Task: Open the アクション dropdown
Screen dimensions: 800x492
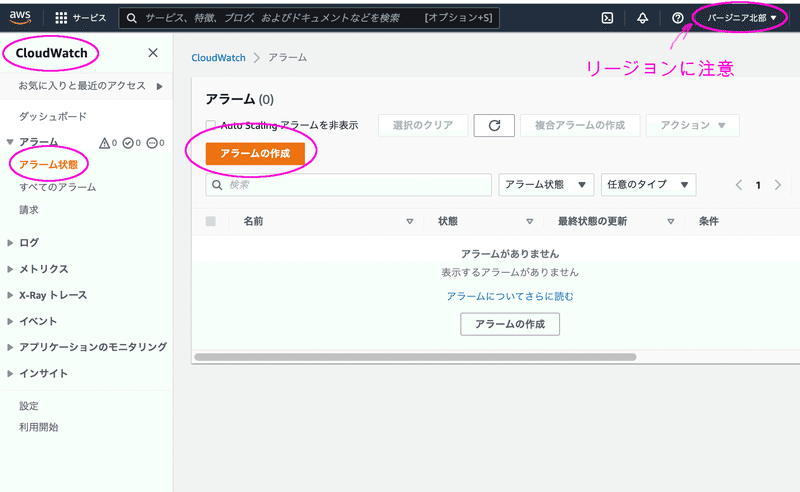Action: [x=692, y=126]
